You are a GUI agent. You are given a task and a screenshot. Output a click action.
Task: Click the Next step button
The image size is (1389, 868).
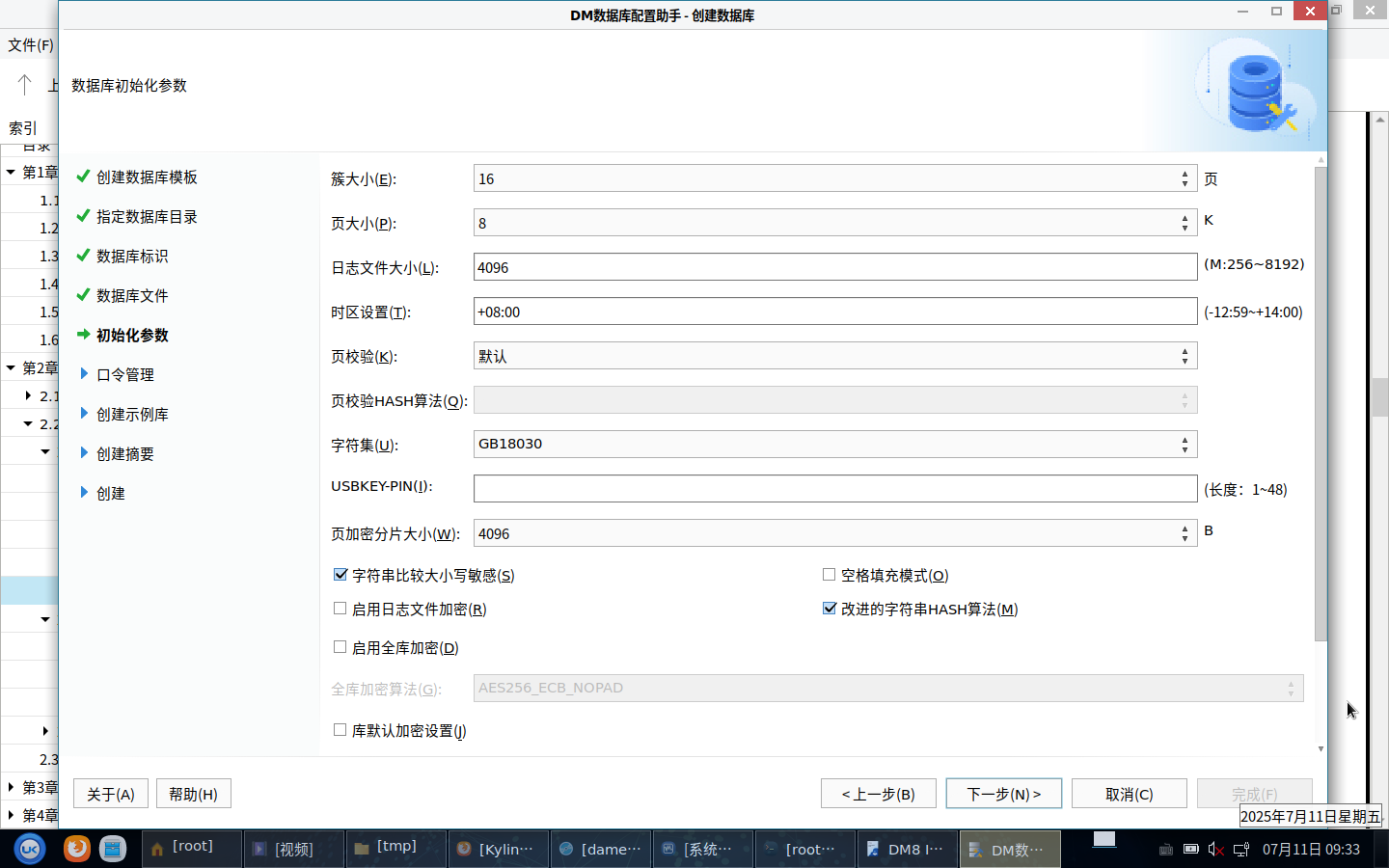click(x=1003, y=794)
